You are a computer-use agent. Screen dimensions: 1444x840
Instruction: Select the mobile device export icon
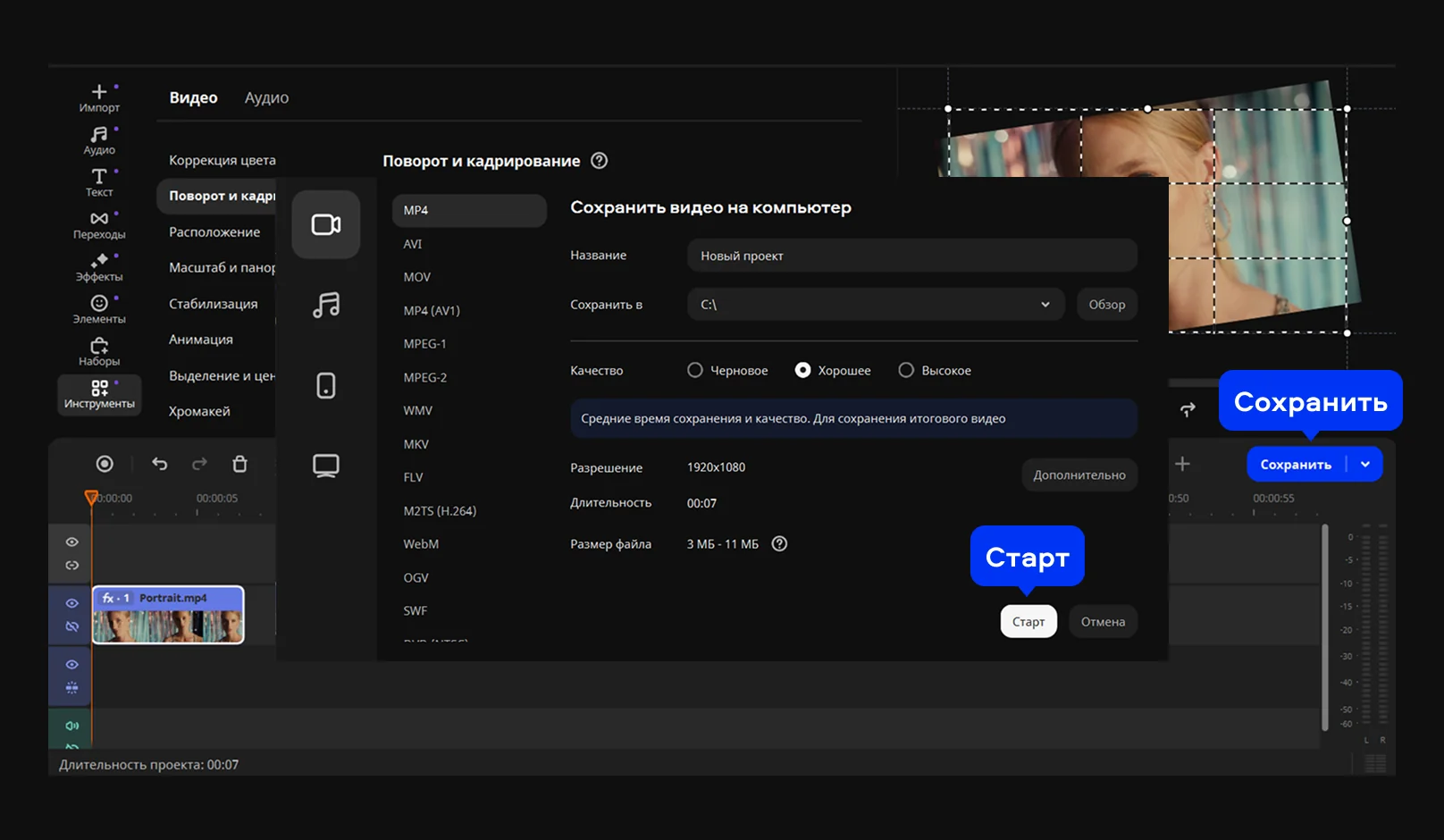coord(326,385)
